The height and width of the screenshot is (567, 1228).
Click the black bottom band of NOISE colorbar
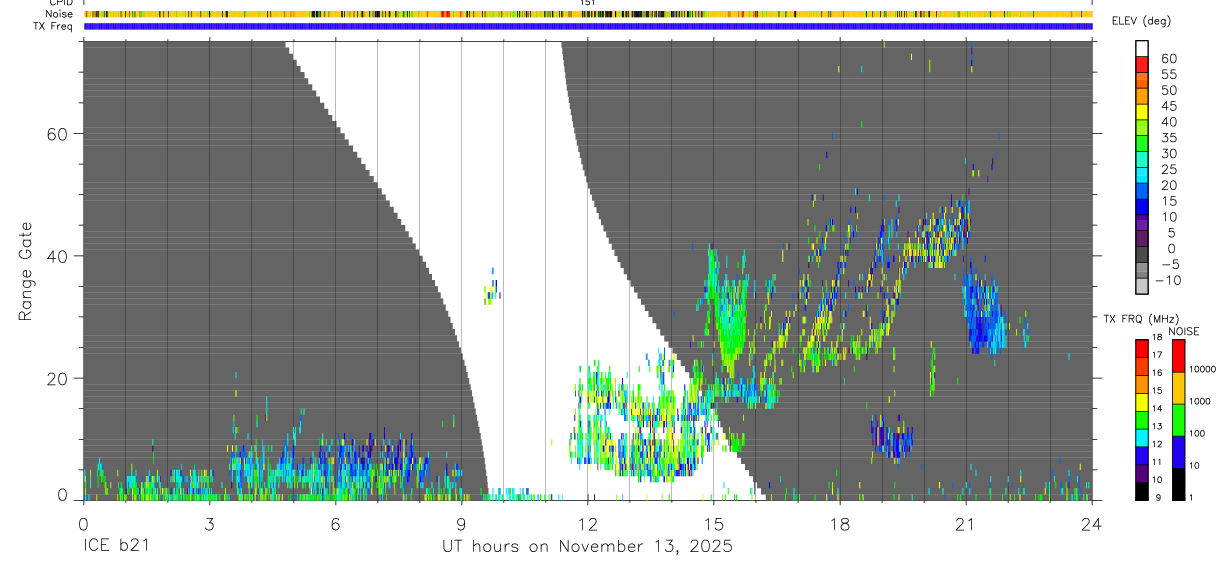point(1178,484)
